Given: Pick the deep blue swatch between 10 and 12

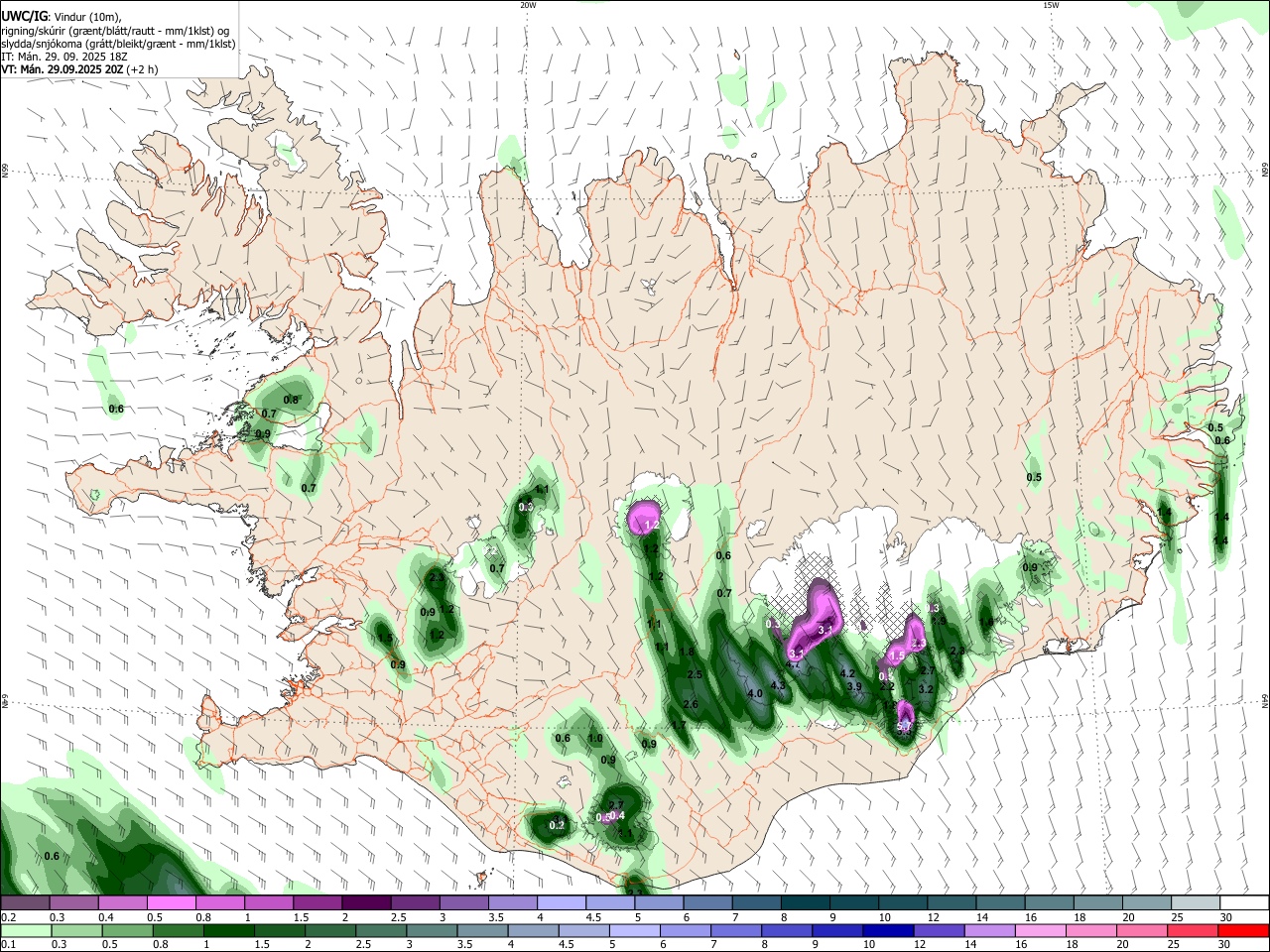Looking at the screenshot, I should point(888,930).
